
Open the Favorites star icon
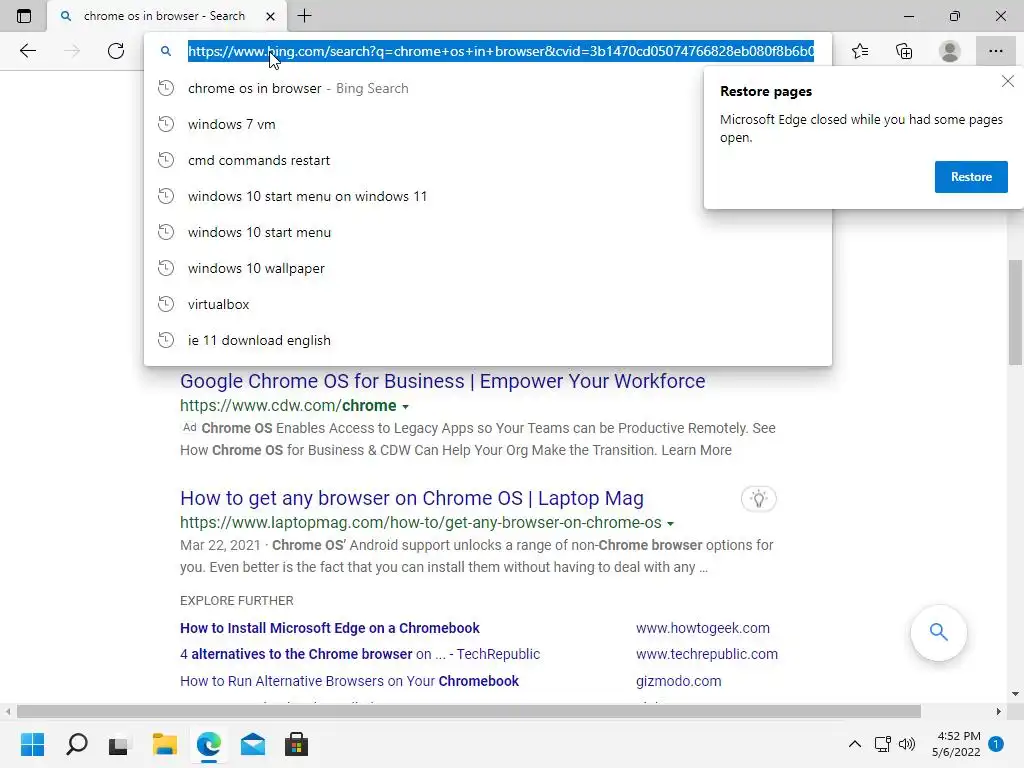(860, 51)
